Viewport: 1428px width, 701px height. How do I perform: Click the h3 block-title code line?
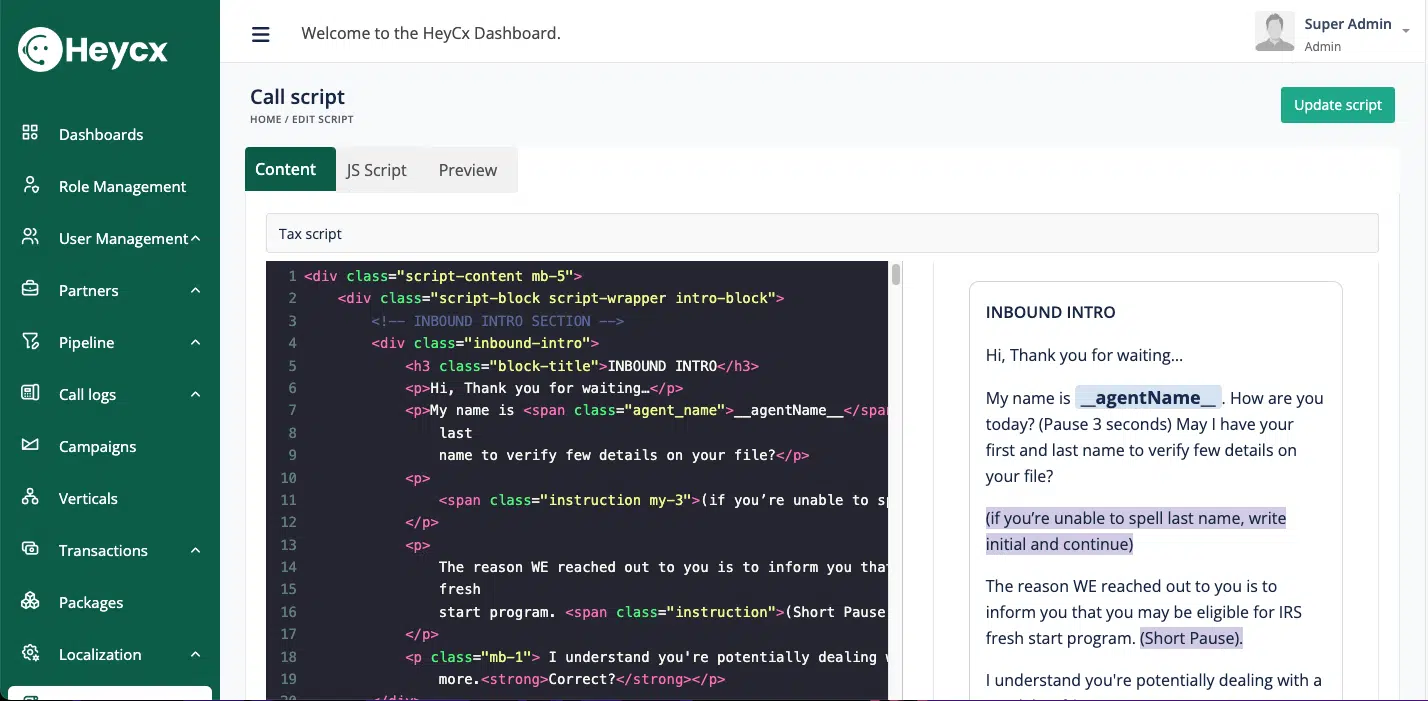tap(582, 366)
